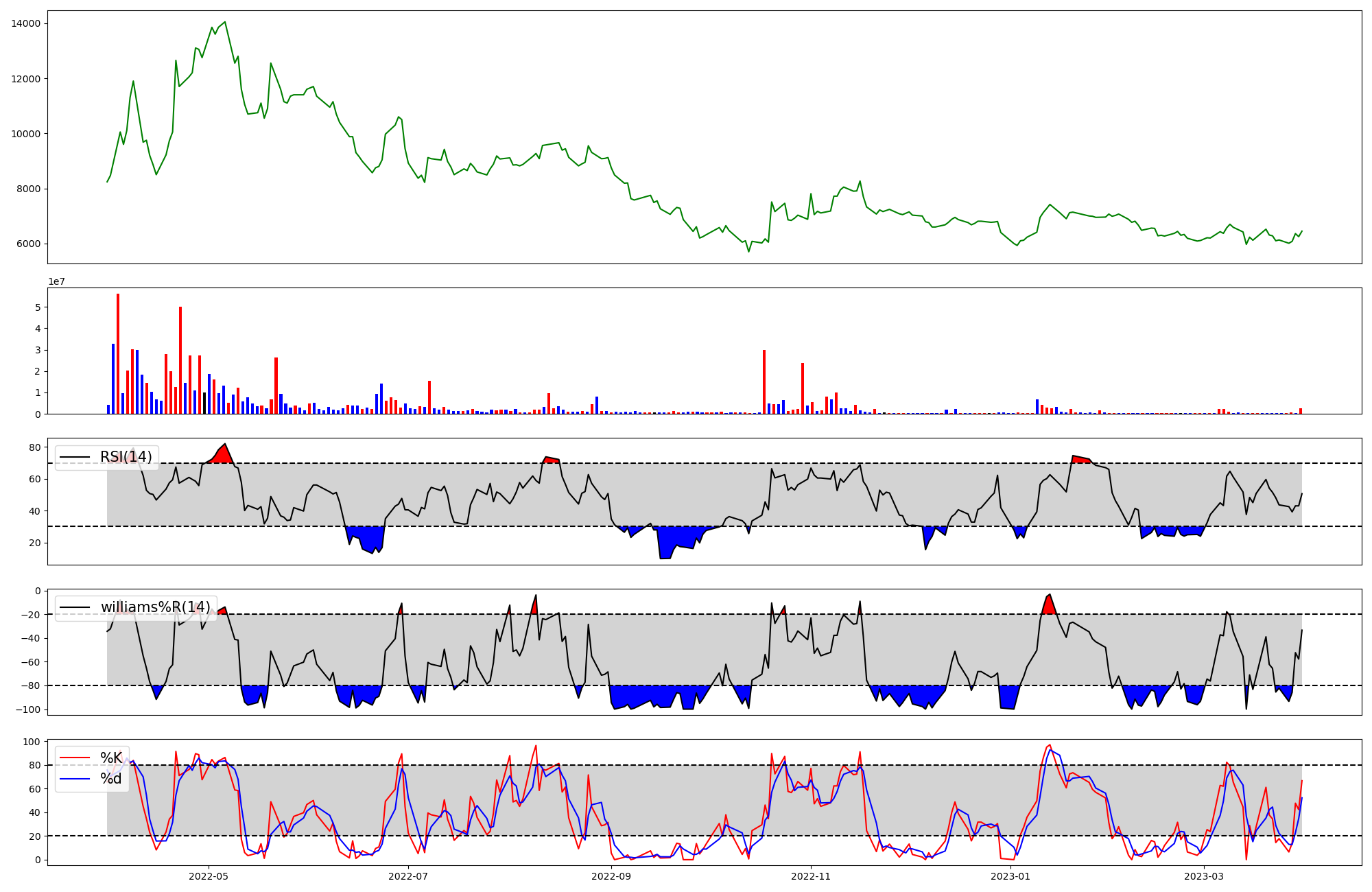
Task: Click the 2023-03 x-axis date label
Action: click(1204, 876)
